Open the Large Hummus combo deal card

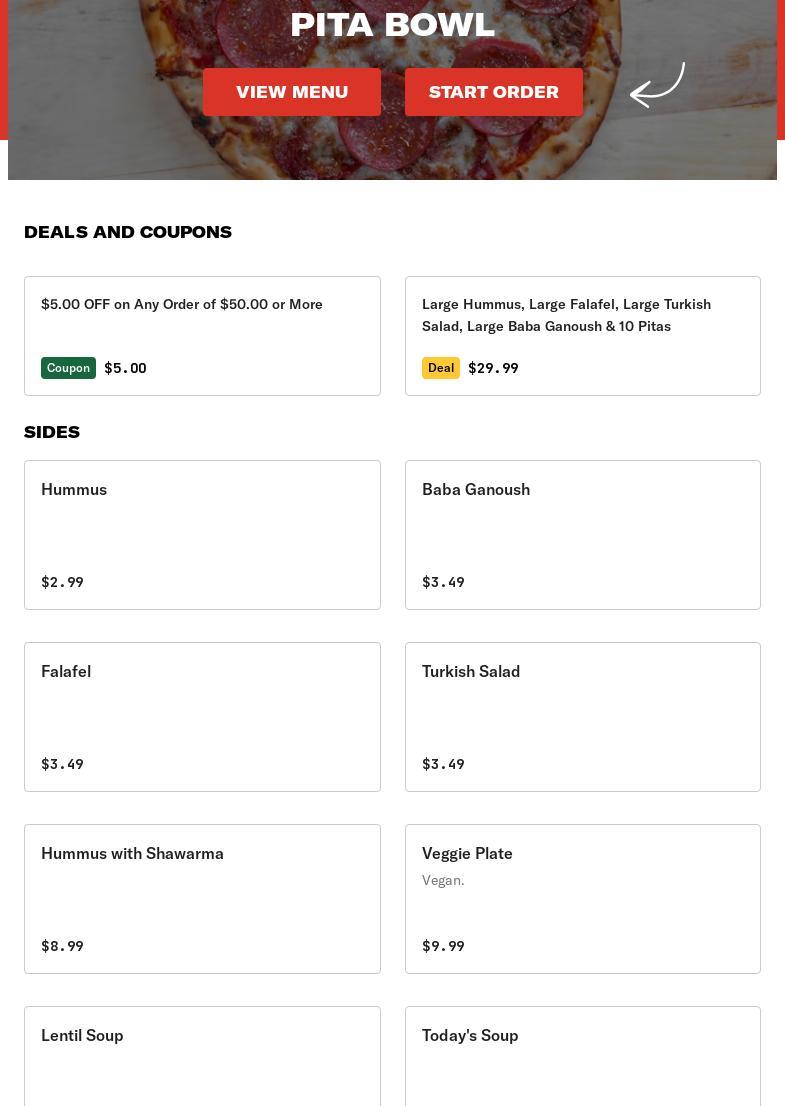click(582, 335)
